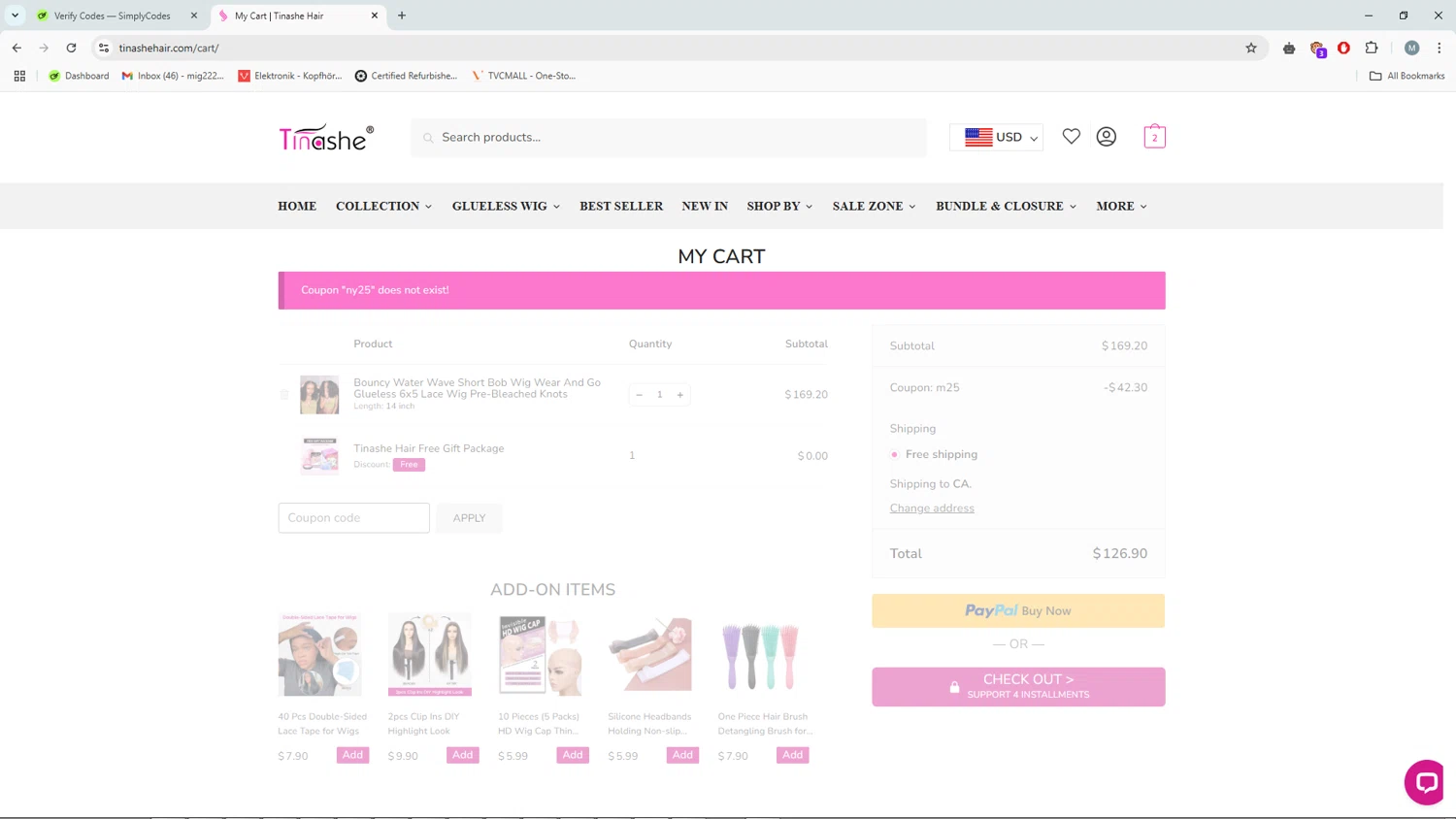
Task: Open the Gmail Inbox bookmark
Action: click(173, 76)
